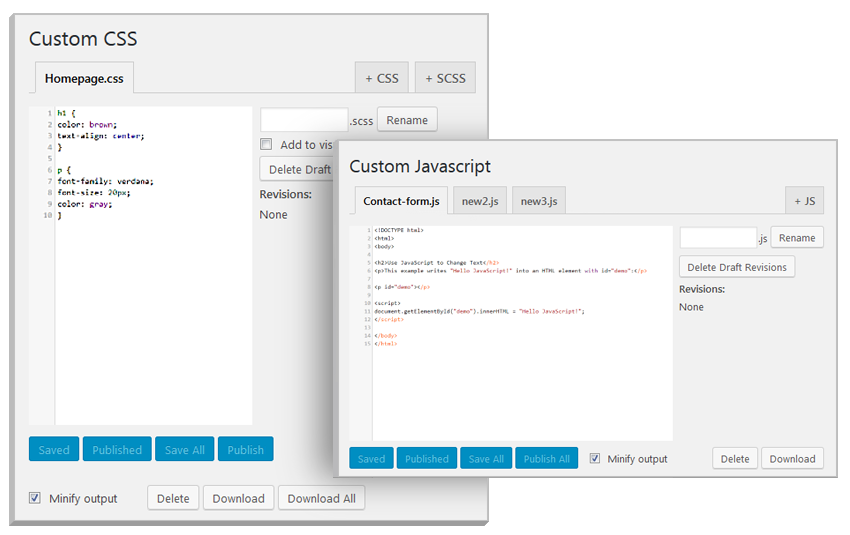
Task: Select the Homepage.css tab
Action: tap(84, 78)
